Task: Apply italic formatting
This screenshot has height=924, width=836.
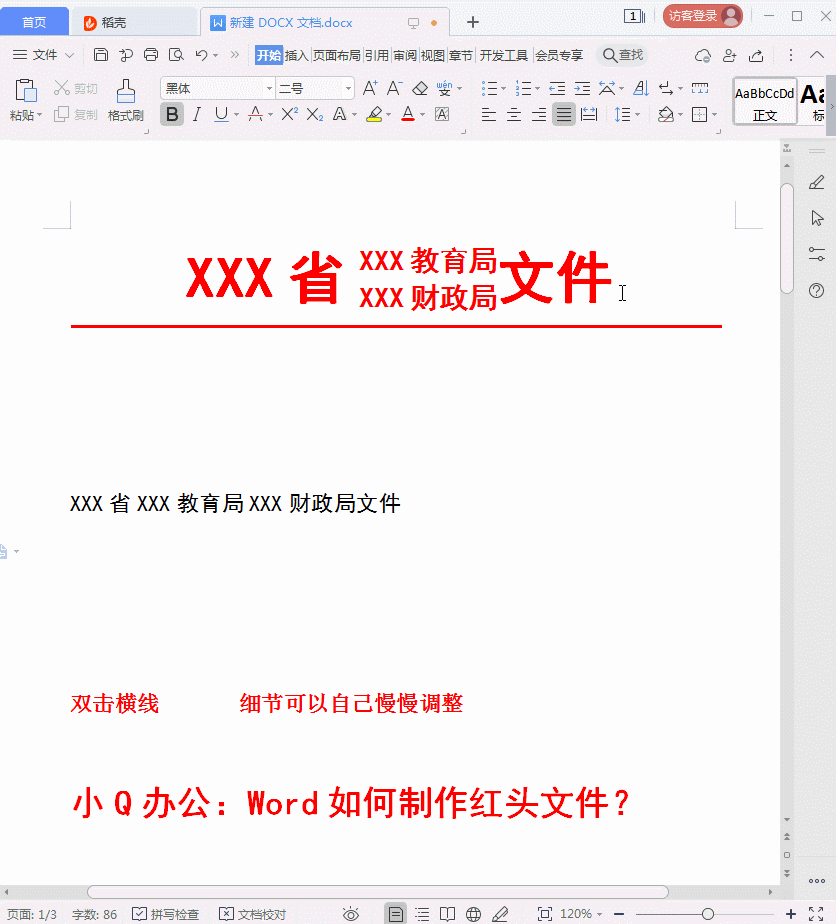Action: tap(197, 115)
